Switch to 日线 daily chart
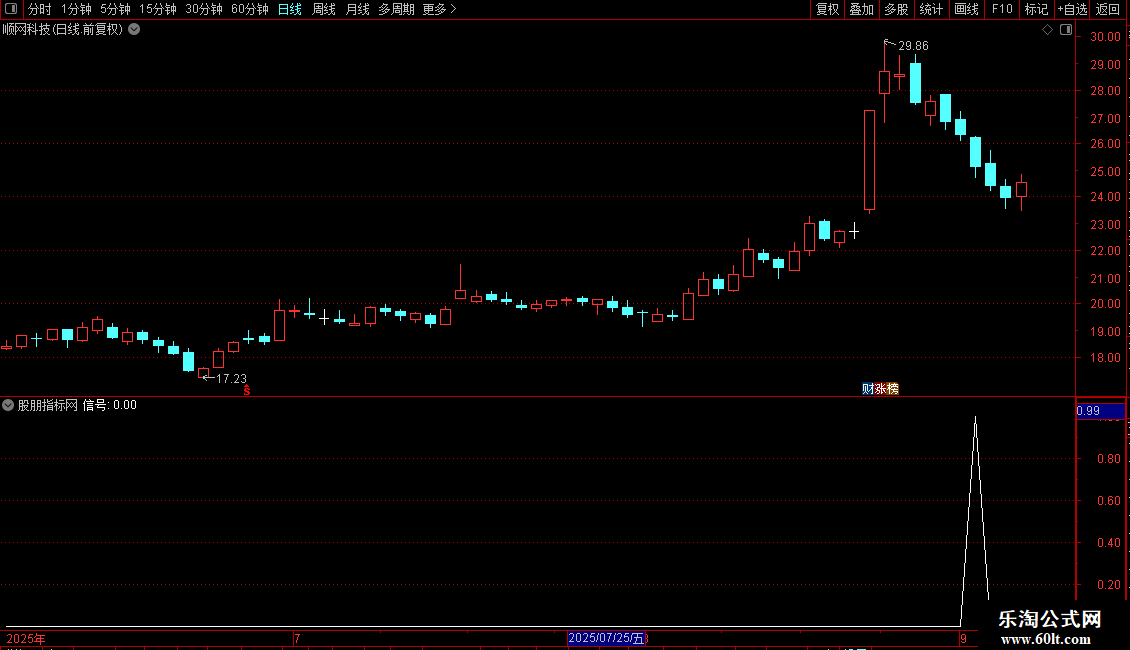 pyautogui.click(x=290, y=9)
